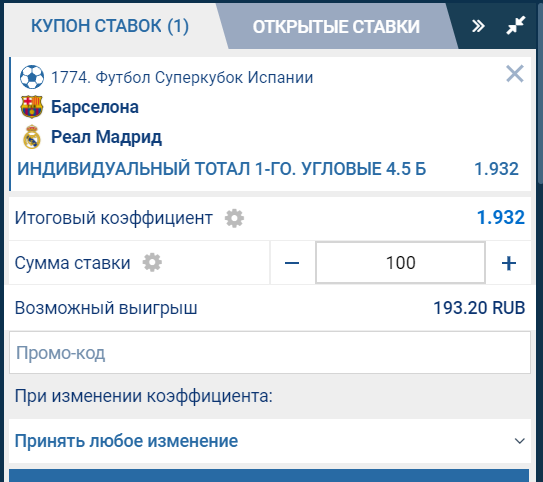Open gear settings beside Сумма ставки
Image resolution: width=543 pixels, height=482 pixels.
point(152,262)
